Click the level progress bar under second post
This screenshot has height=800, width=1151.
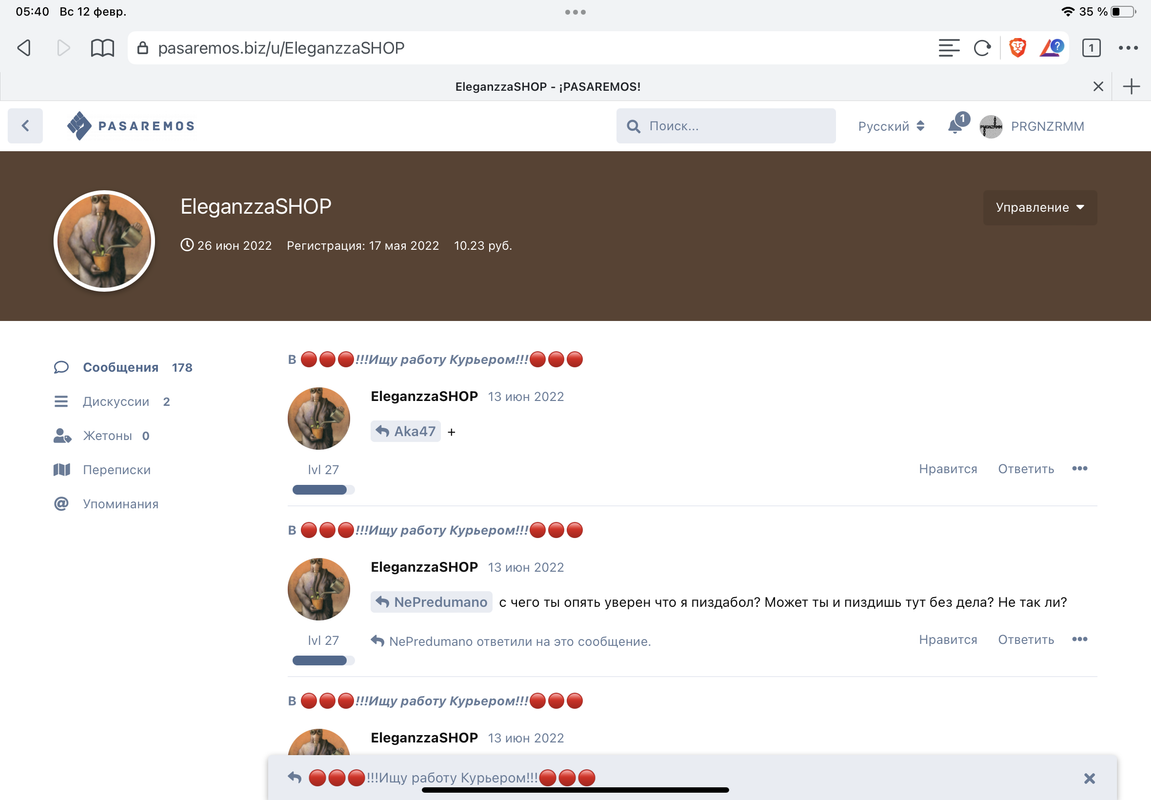click(323, 661)
